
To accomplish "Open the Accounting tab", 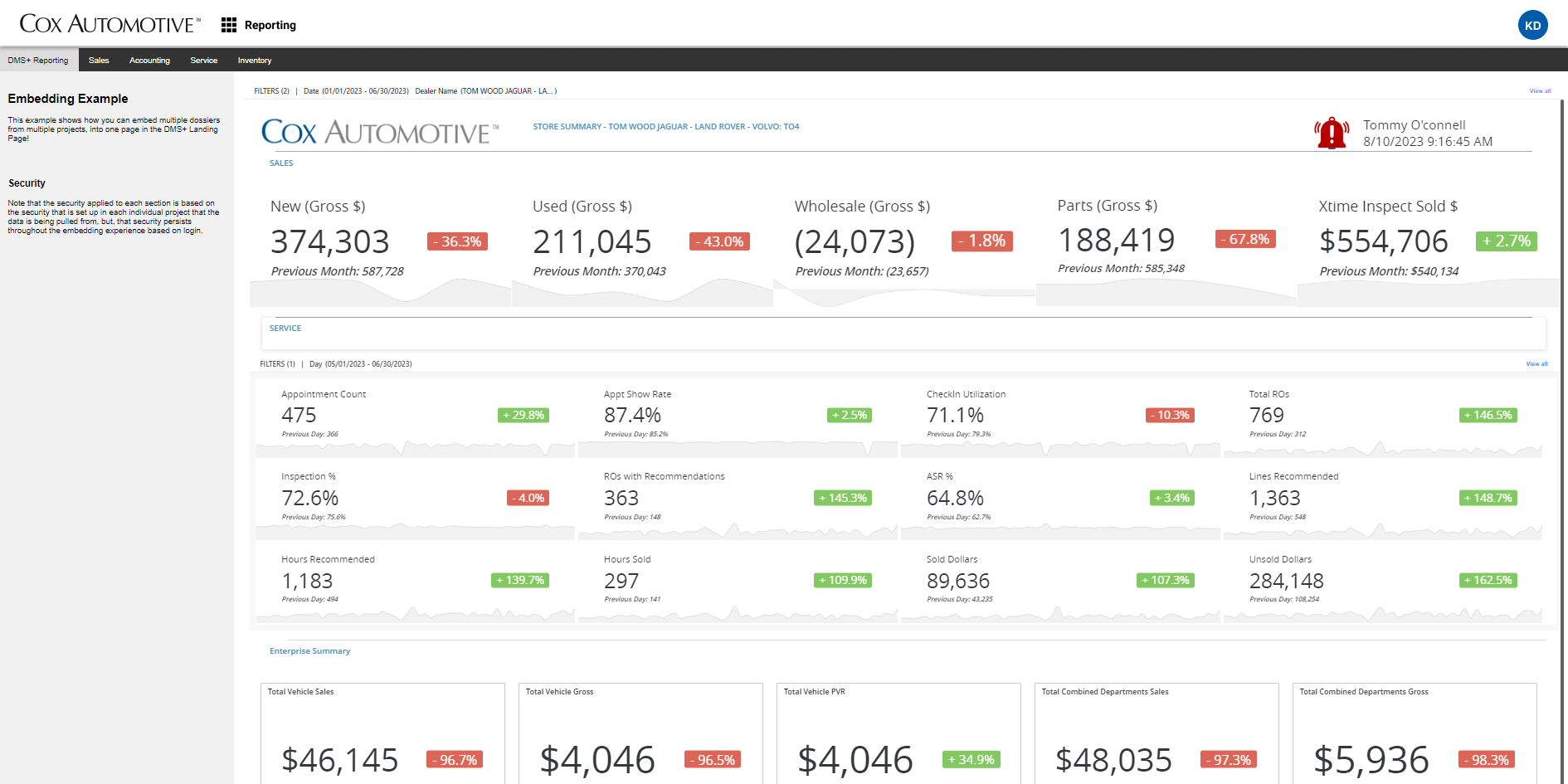I will [149, 60].
